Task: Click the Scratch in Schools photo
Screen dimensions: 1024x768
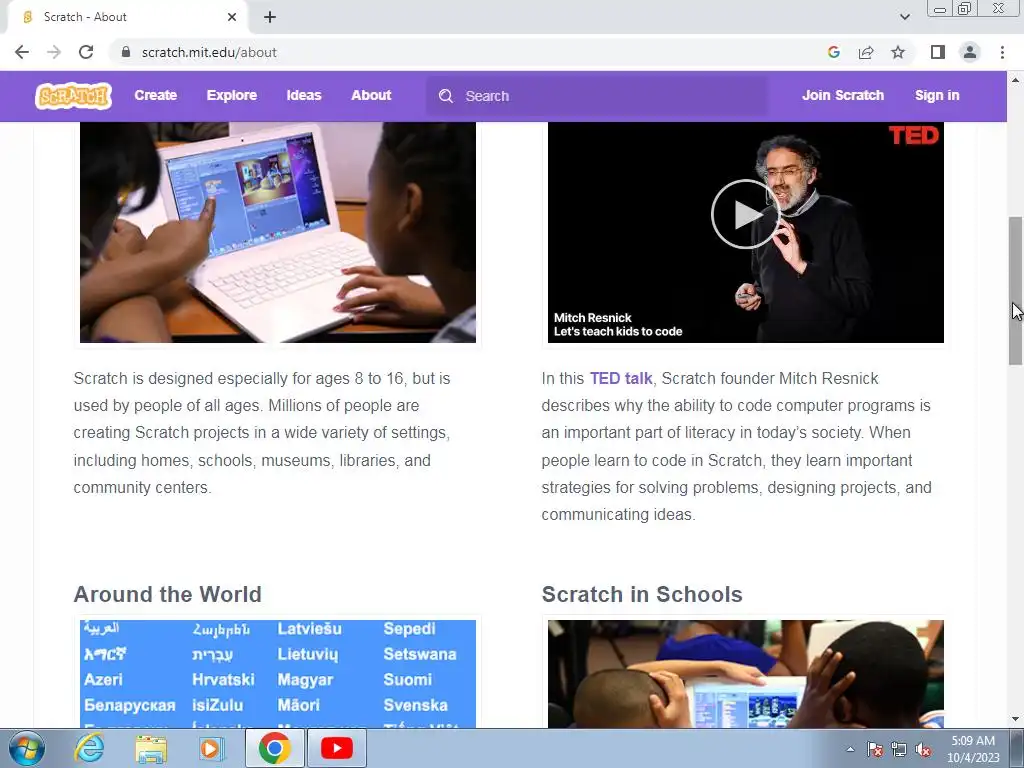Action: click(x=745, y=674)
